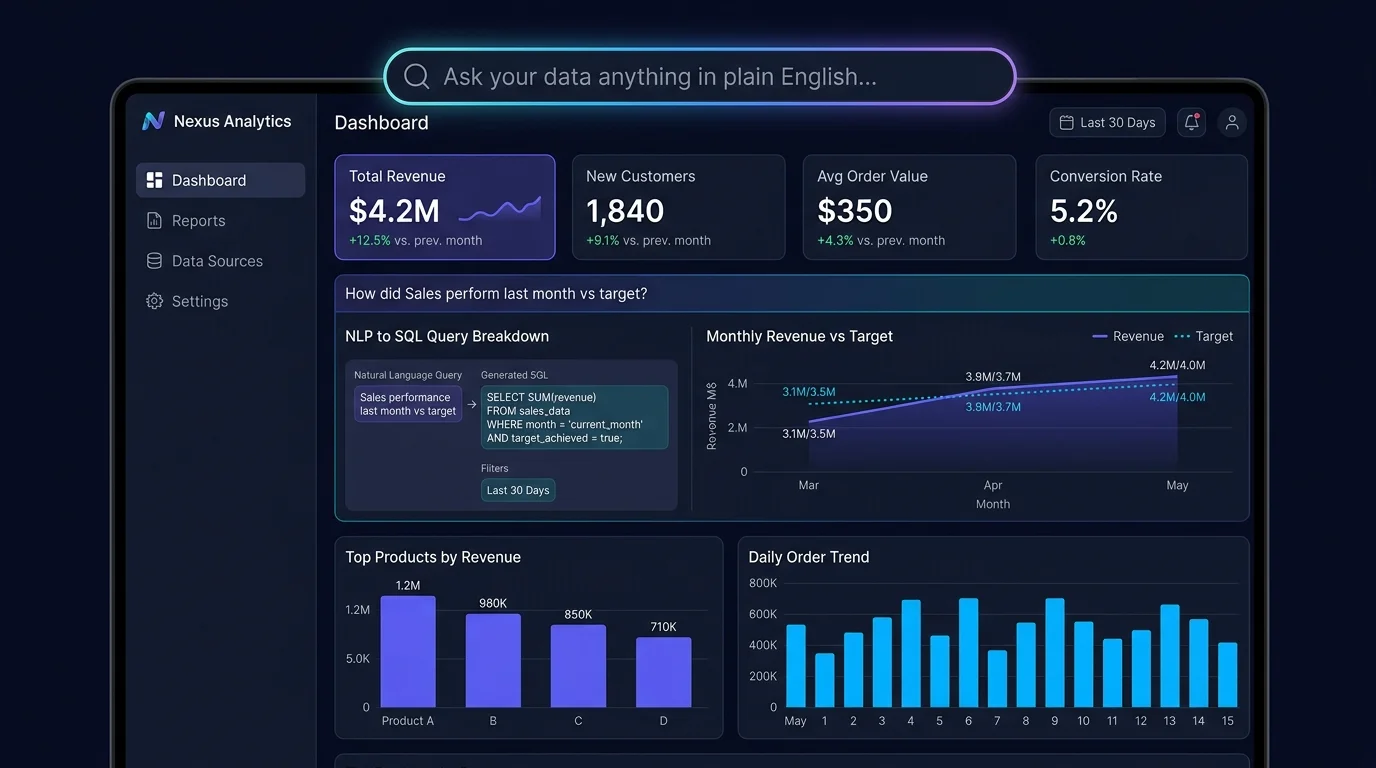This screenshot has height=768, width=1376.
Task: Click the Last 30 Days filter chip
Action: (x=518, y=490)
